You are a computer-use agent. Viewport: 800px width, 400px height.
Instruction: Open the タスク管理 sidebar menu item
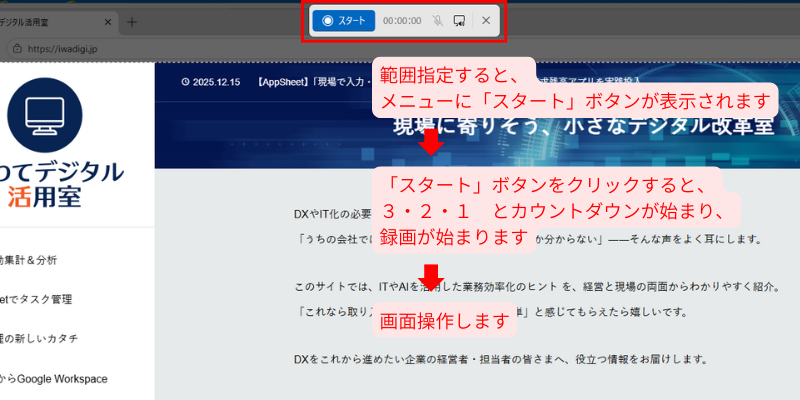click(36, 299)
